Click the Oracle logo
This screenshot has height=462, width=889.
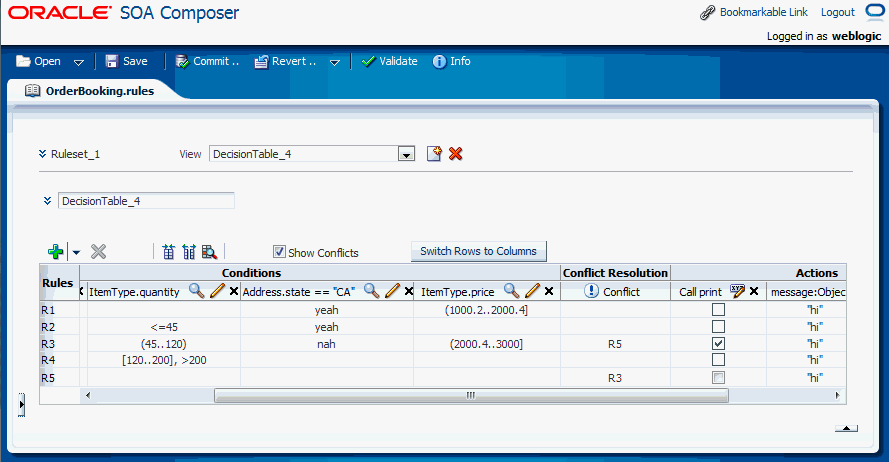click(60, 12)
